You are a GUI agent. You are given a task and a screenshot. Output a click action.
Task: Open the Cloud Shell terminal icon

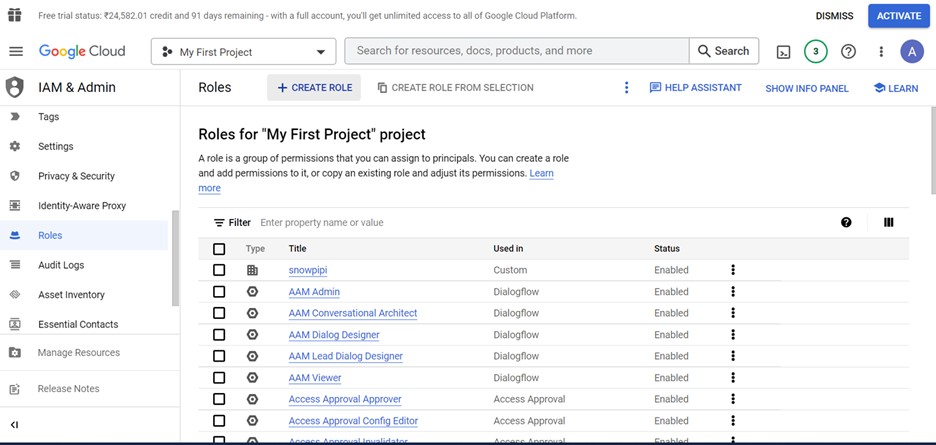tap(784, 52)
